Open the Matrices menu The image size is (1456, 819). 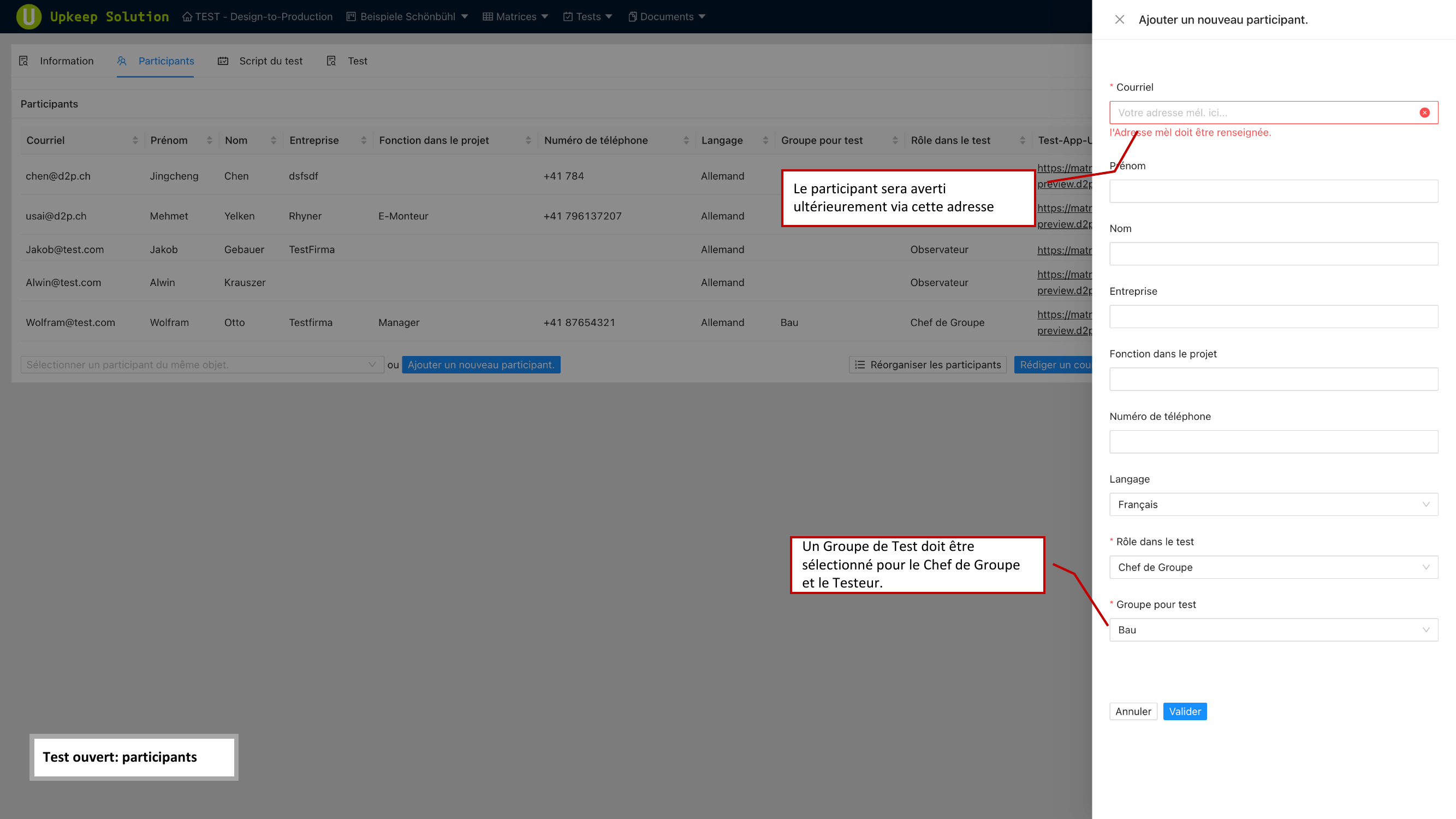515,16
